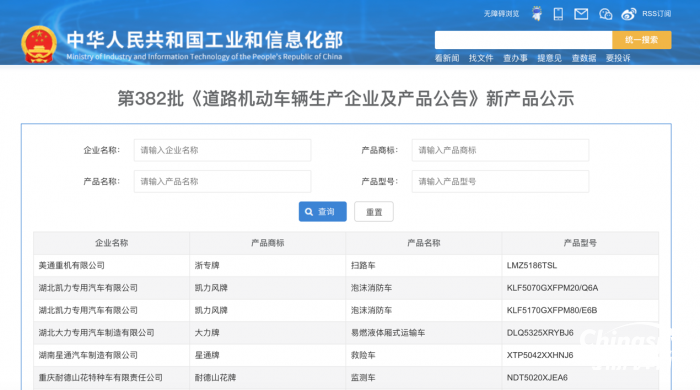
Task: Open the Weibo icon in header
Action: pos(628,14)
